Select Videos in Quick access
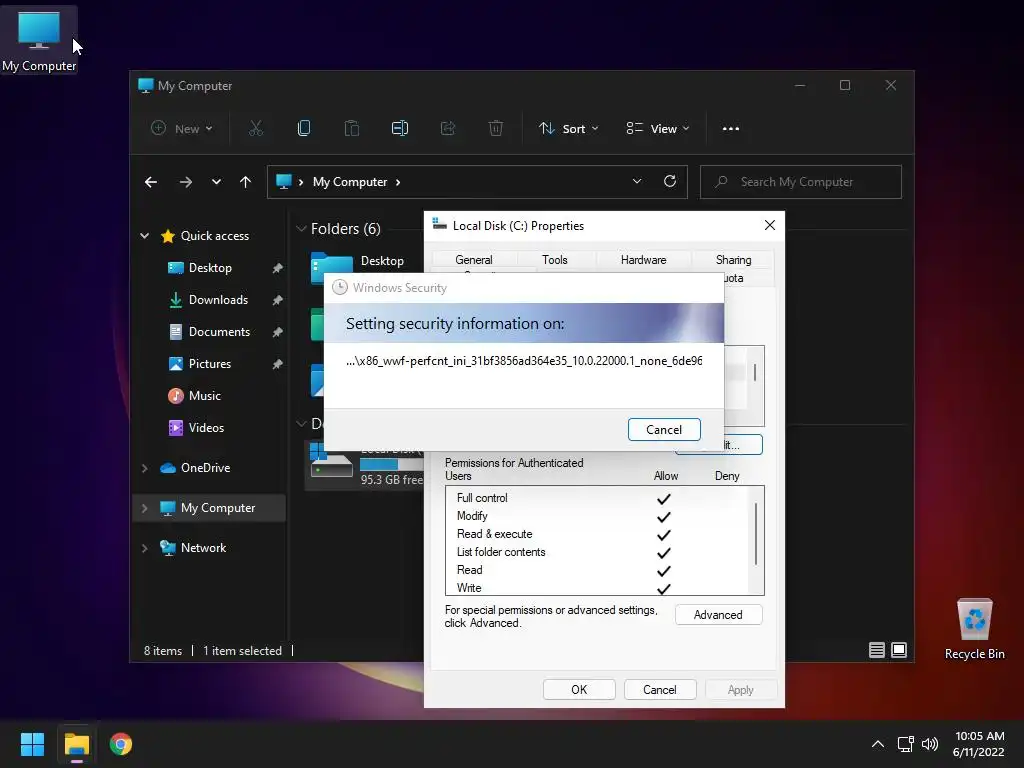Image resolution: width=1024 pixels, height=768 pixels. point(206,428)
